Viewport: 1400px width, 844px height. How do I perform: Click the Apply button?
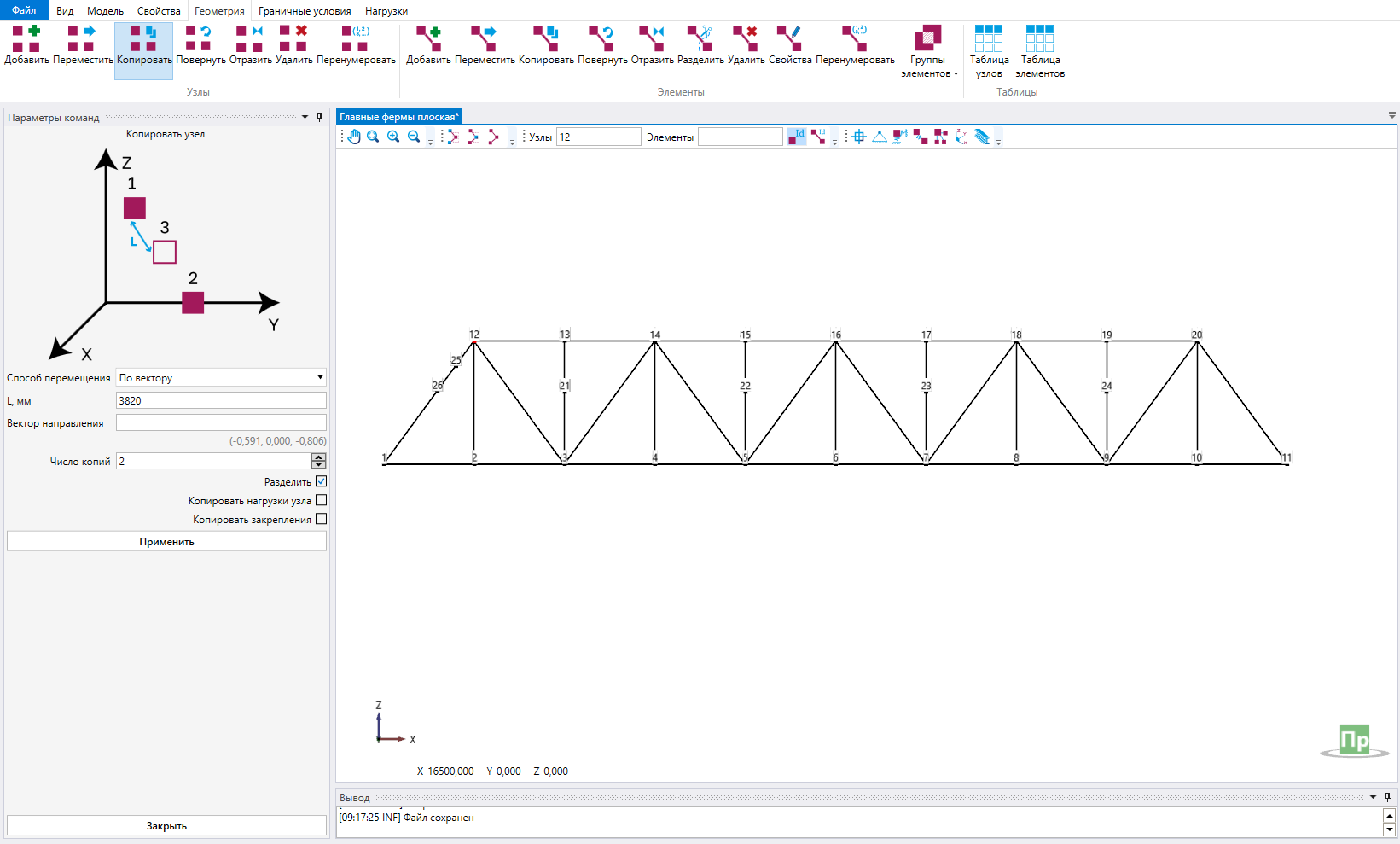166,541
